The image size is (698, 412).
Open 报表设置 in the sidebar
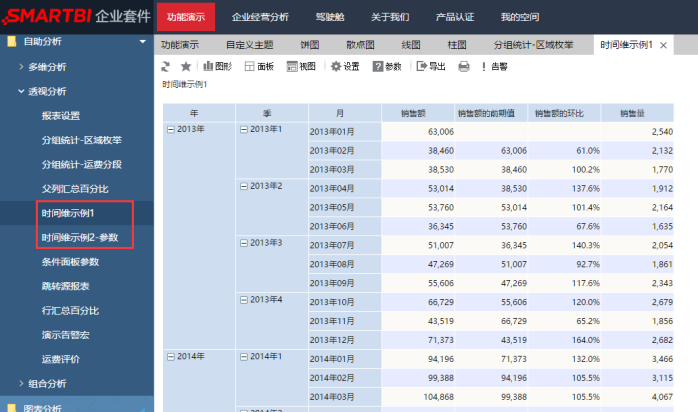(x=61, y=116)
